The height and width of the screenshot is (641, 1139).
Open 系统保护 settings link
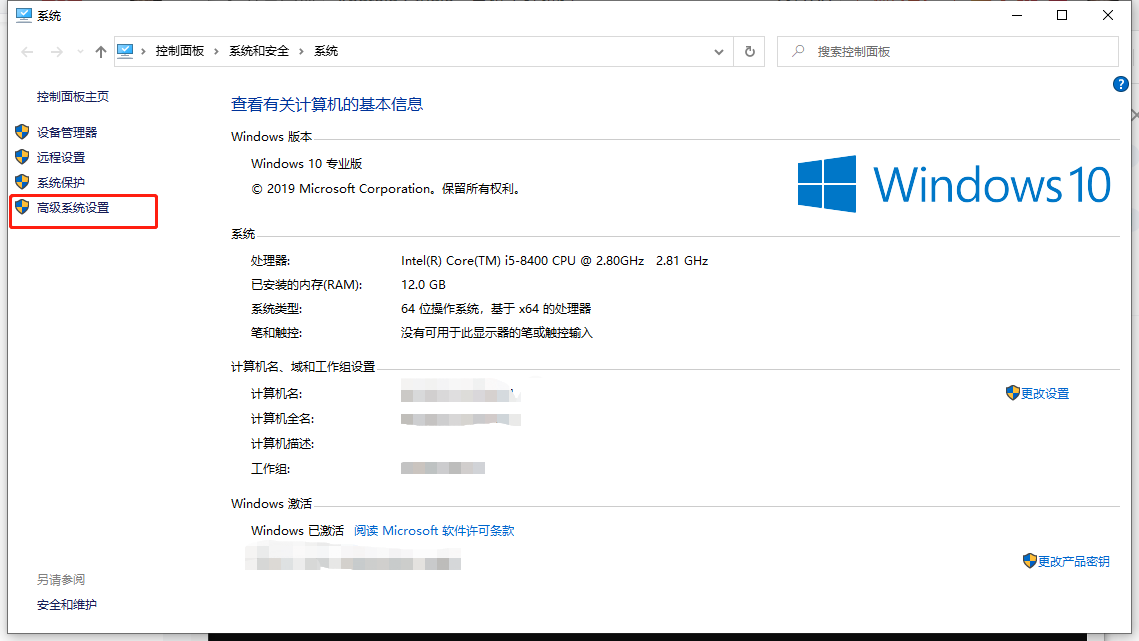(x=61, y=182)
